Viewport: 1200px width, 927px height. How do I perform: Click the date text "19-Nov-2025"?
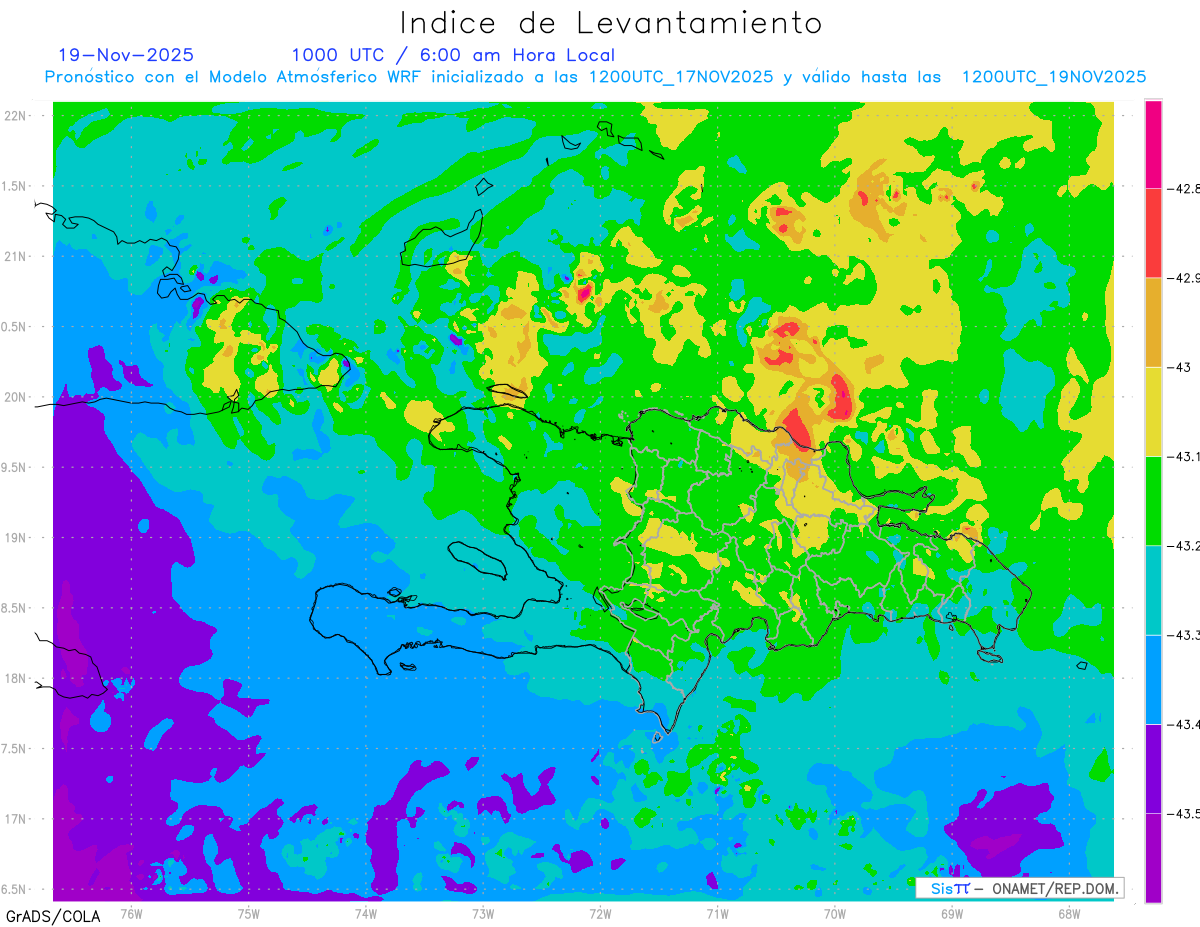pos(126,55)
